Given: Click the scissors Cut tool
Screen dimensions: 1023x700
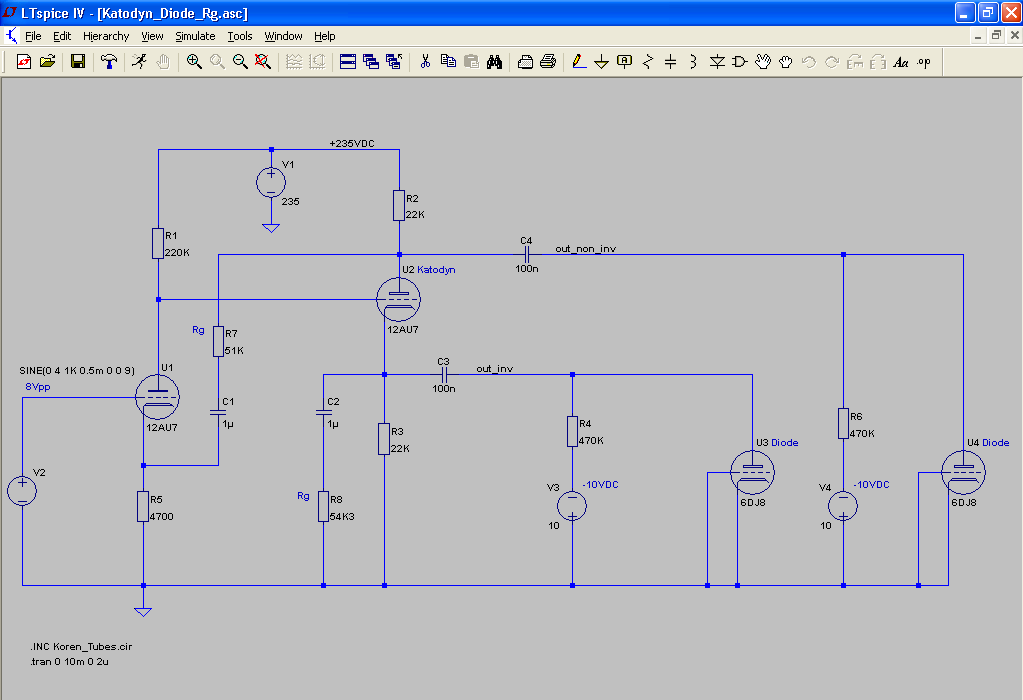Looking at the screenshot, I should click(x=425, y=62).
